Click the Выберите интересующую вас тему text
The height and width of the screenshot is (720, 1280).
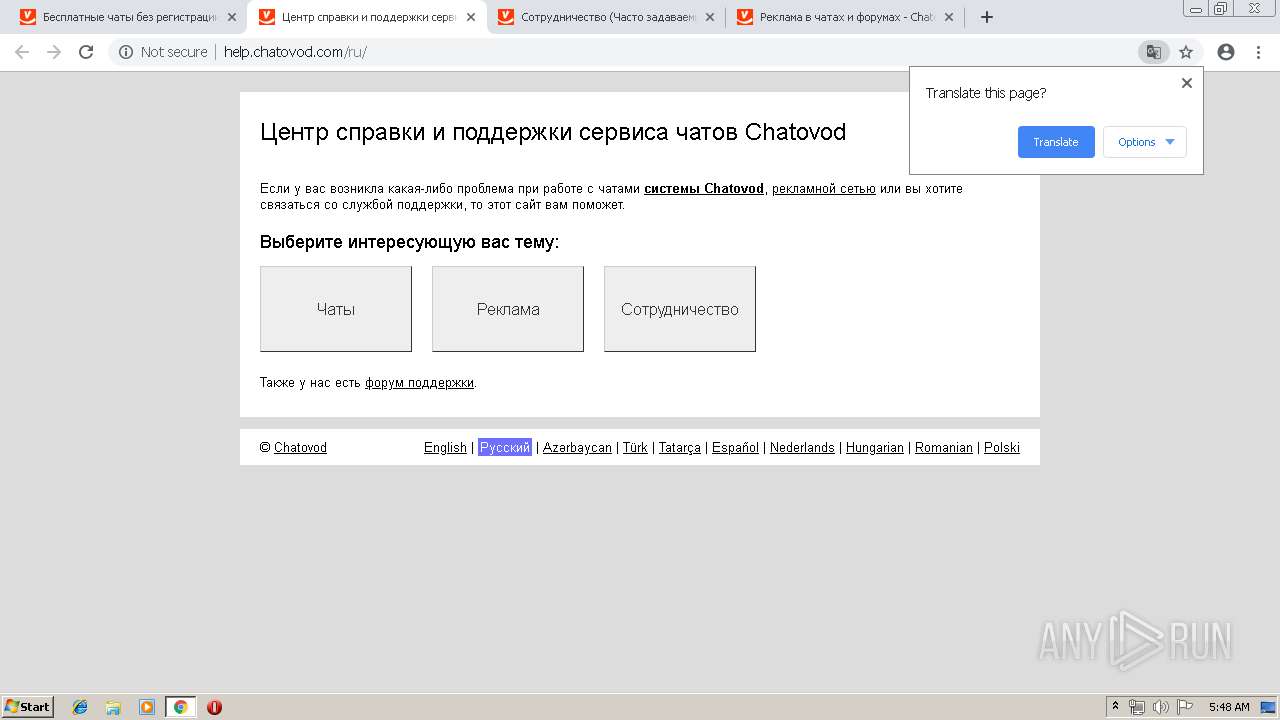(410, 242)
